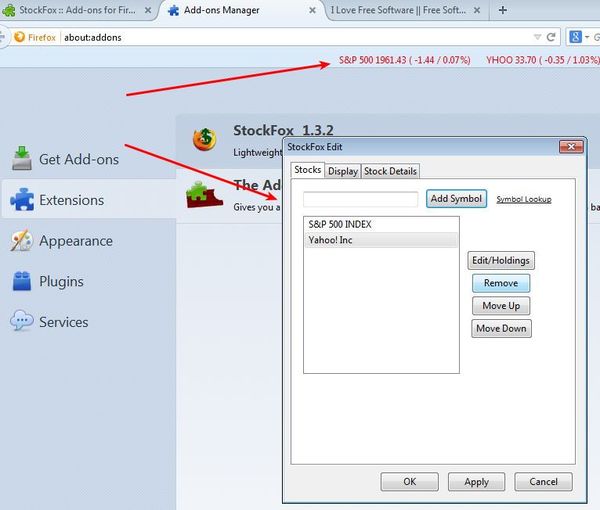Open the URL history dropdown arrow

pos(537,37)
